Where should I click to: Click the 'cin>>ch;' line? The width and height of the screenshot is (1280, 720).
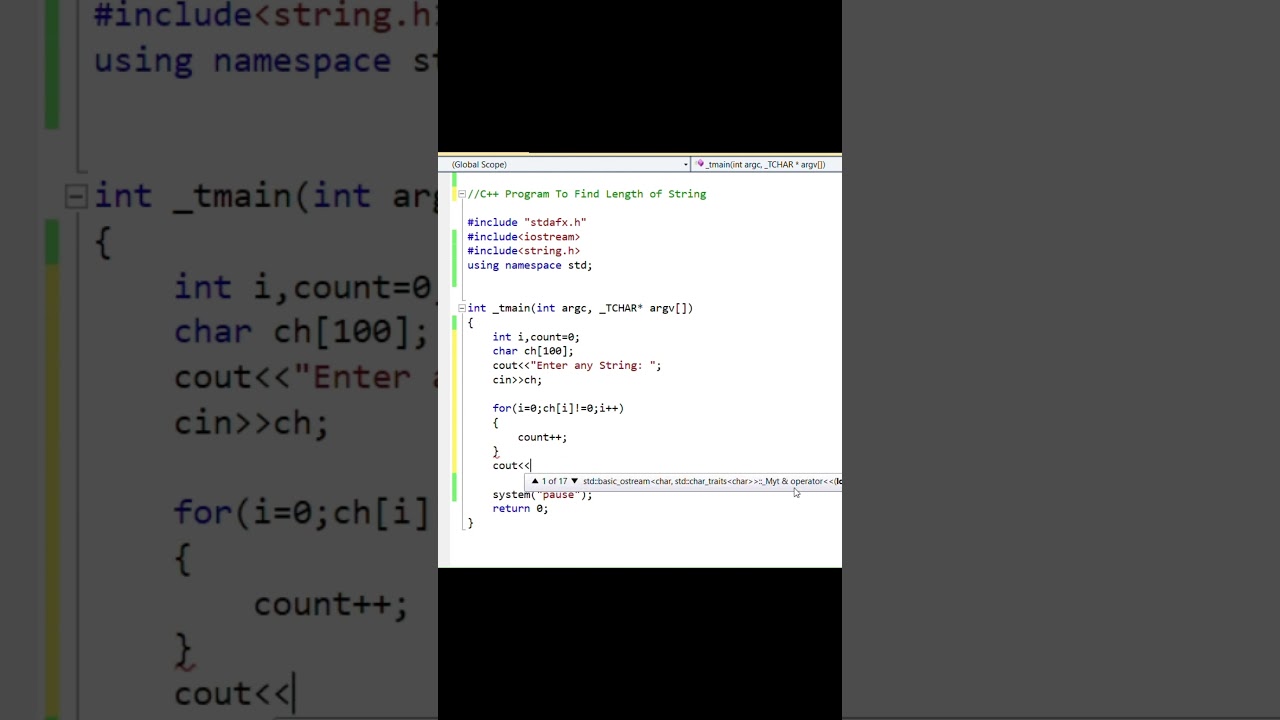click(517, 380)
